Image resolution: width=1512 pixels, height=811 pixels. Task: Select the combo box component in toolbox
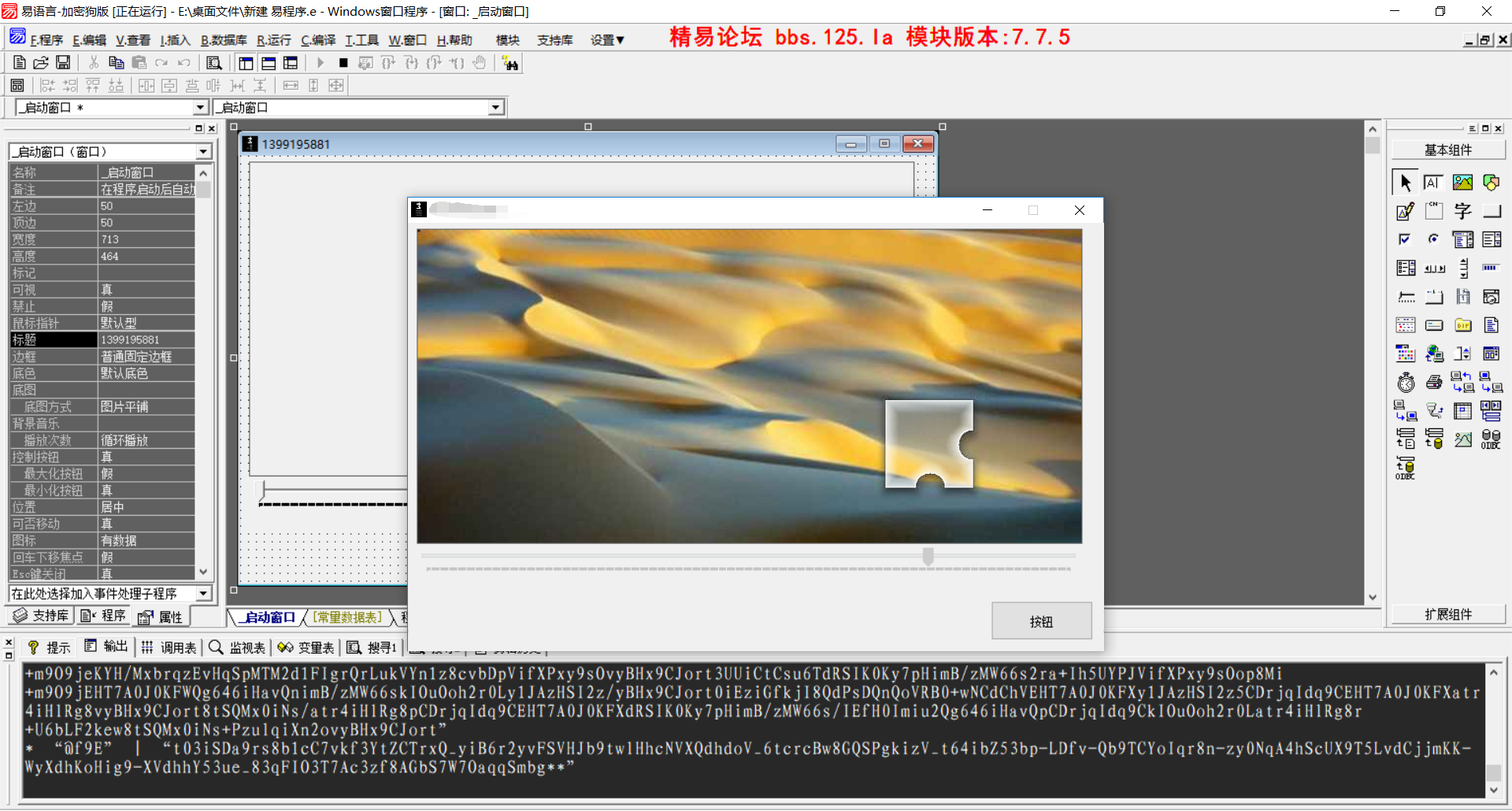(x=1462, y=239)
